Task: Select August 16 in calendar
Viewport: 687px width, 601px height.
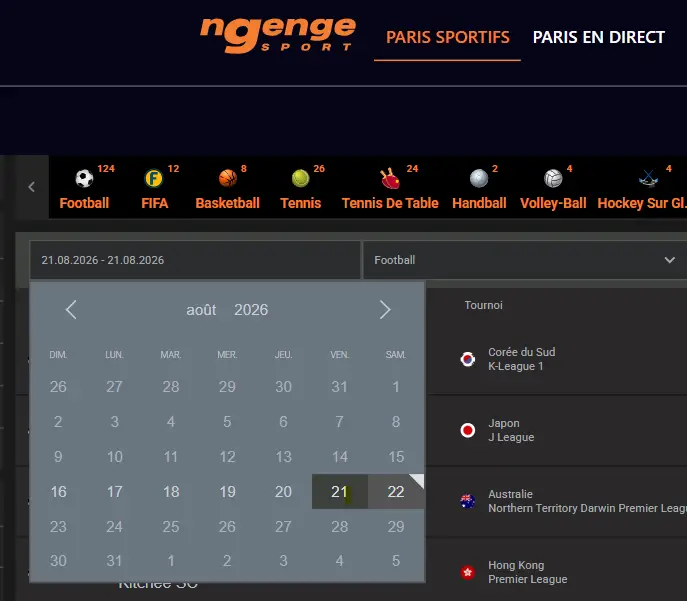Action: 58,491
